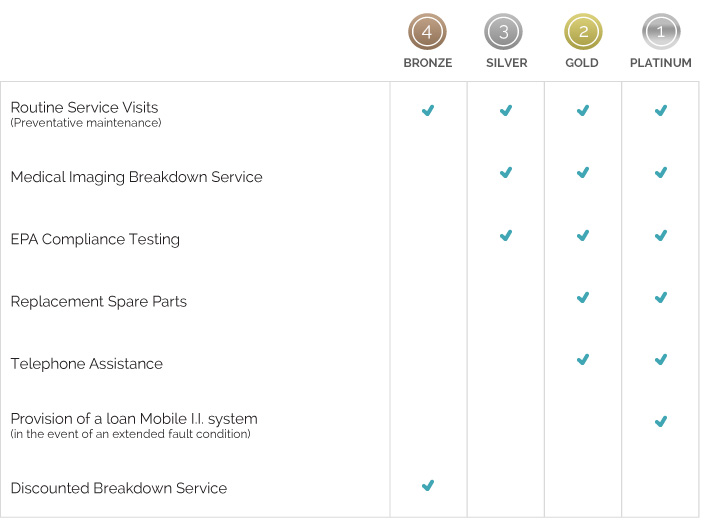This screenshot has height=521, width=704.
Task: Click Bronze checkmark for Routine Service Visits
Action: [428, 110]
